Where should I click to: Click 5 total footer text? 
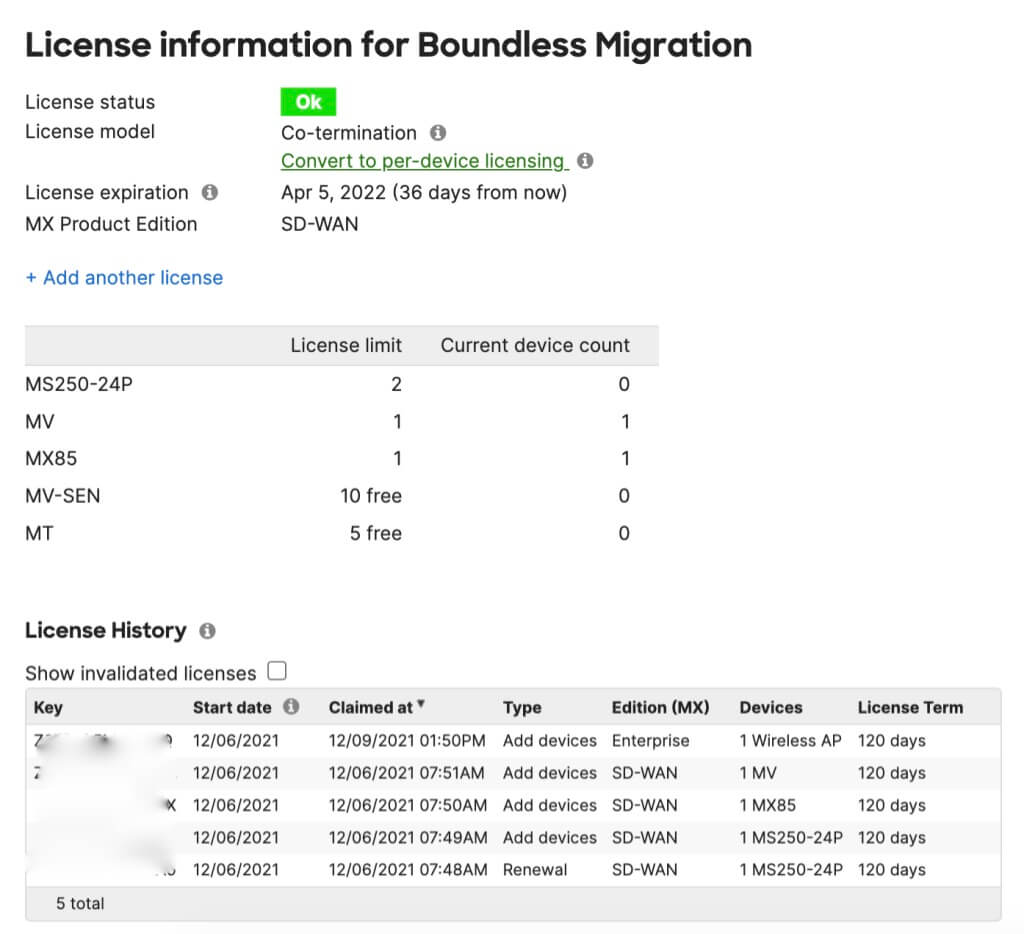click(80, 903)
